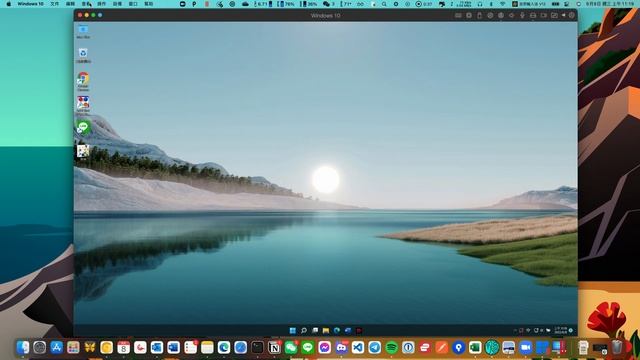Image resolution: width=640 pixels, height=360 pixels.
Task: Open the App Store in the Dock
Action: (x=56, y=347)
